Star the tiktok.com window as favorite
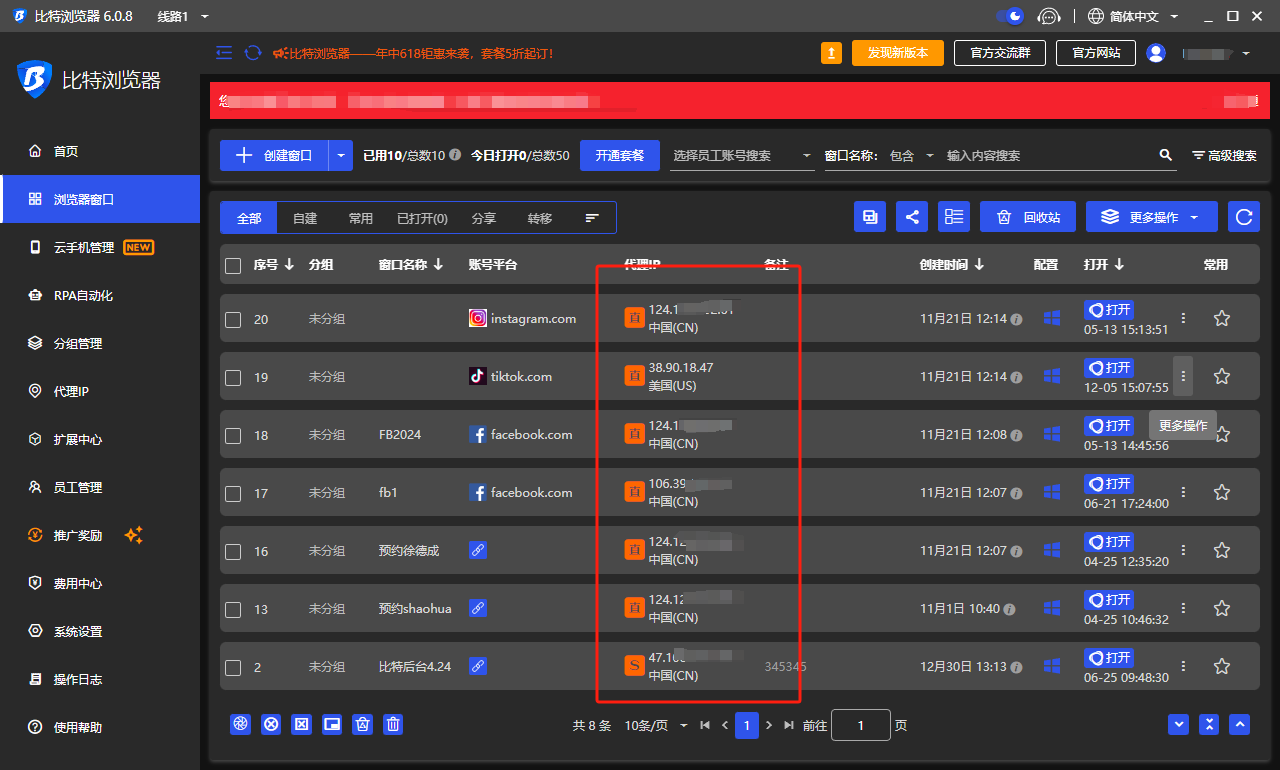Image resolution: width=1280 pixels, height=770 pixels. [1221, 376]
